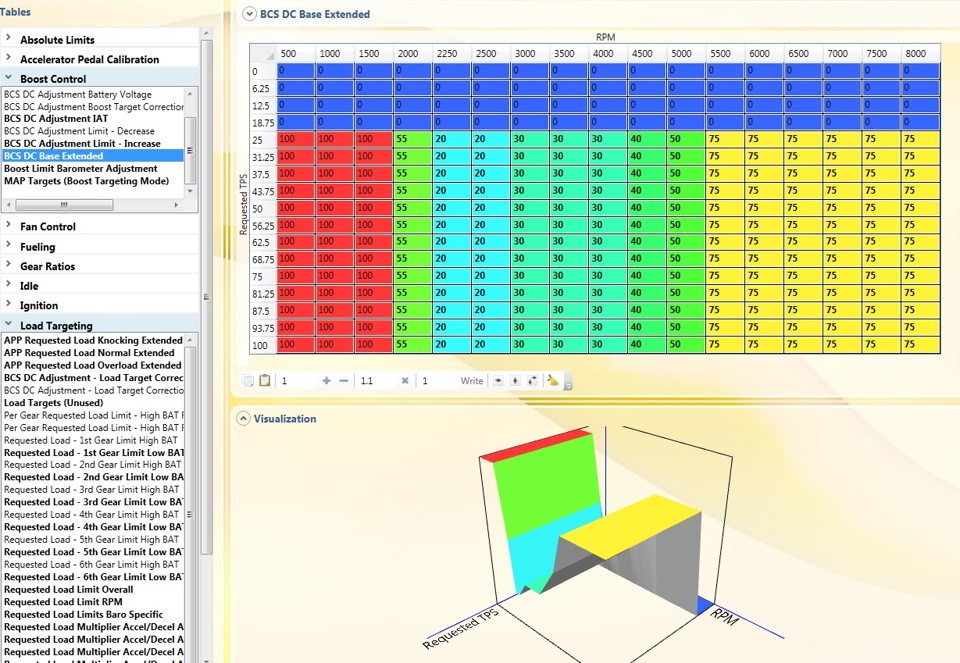Click the add-value input field showing 1
Viewport: 960px width, 663px height.
click(x=299, y=381)
